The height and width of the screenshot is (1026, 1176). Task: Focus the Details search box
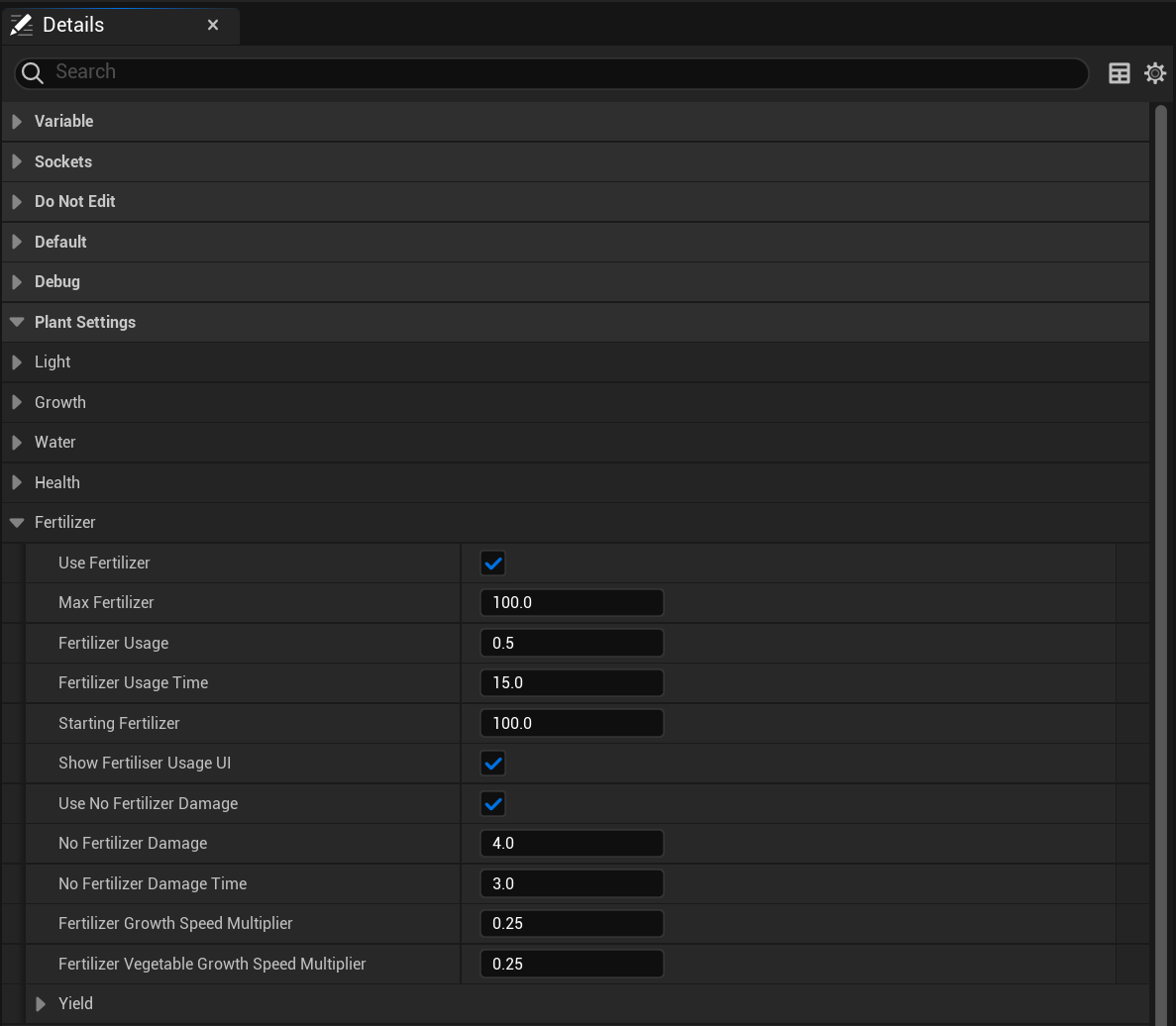point(565,72)
